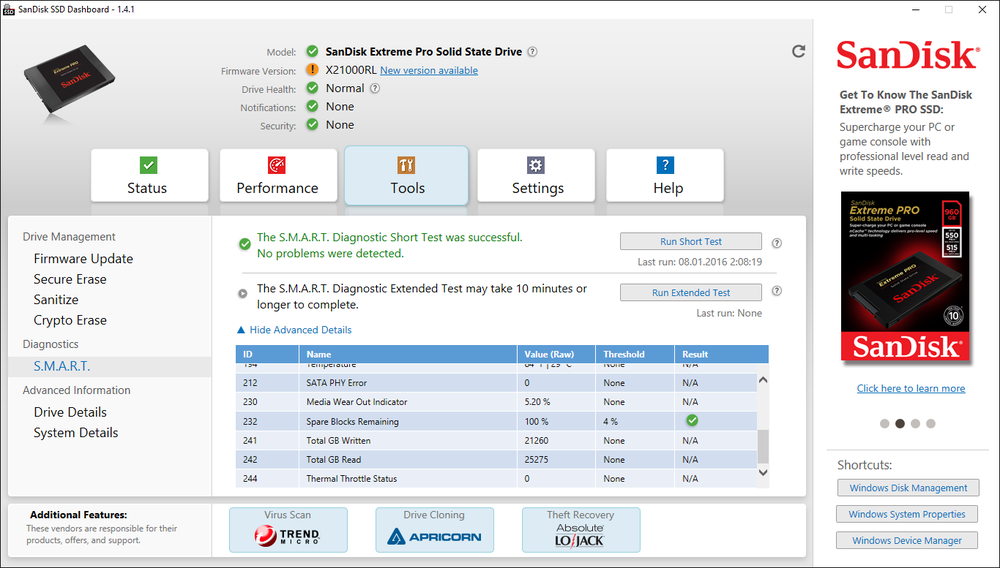Viewport: 1000px width, 568px height.
Task: Click the scroll up arrow of SMART table
Action: pyautogui.click(x=763, y=380)
